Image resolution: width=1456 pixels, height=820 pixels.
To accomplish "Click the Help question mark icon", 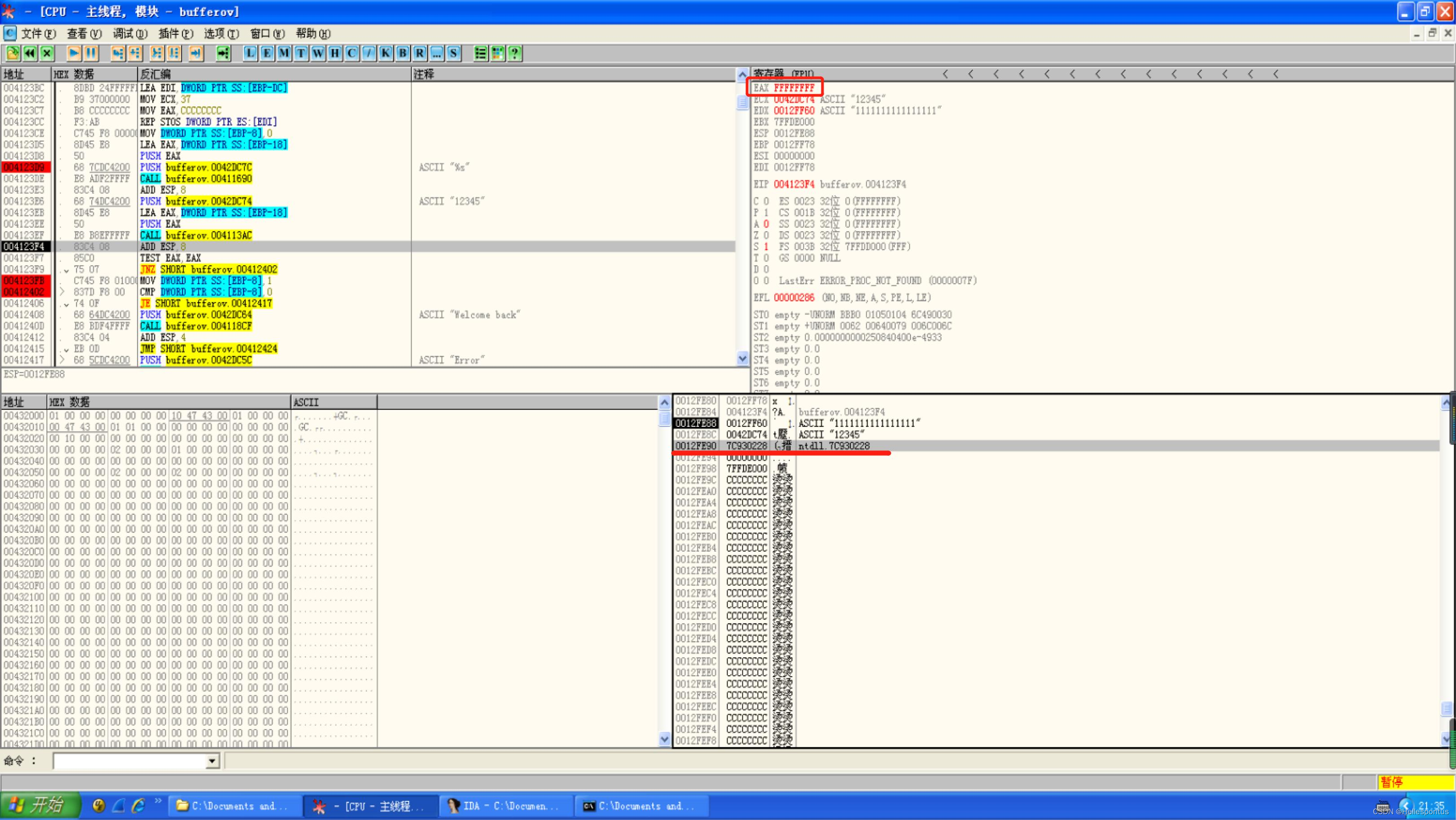I will pyautogui.click(x=514, y=53).
